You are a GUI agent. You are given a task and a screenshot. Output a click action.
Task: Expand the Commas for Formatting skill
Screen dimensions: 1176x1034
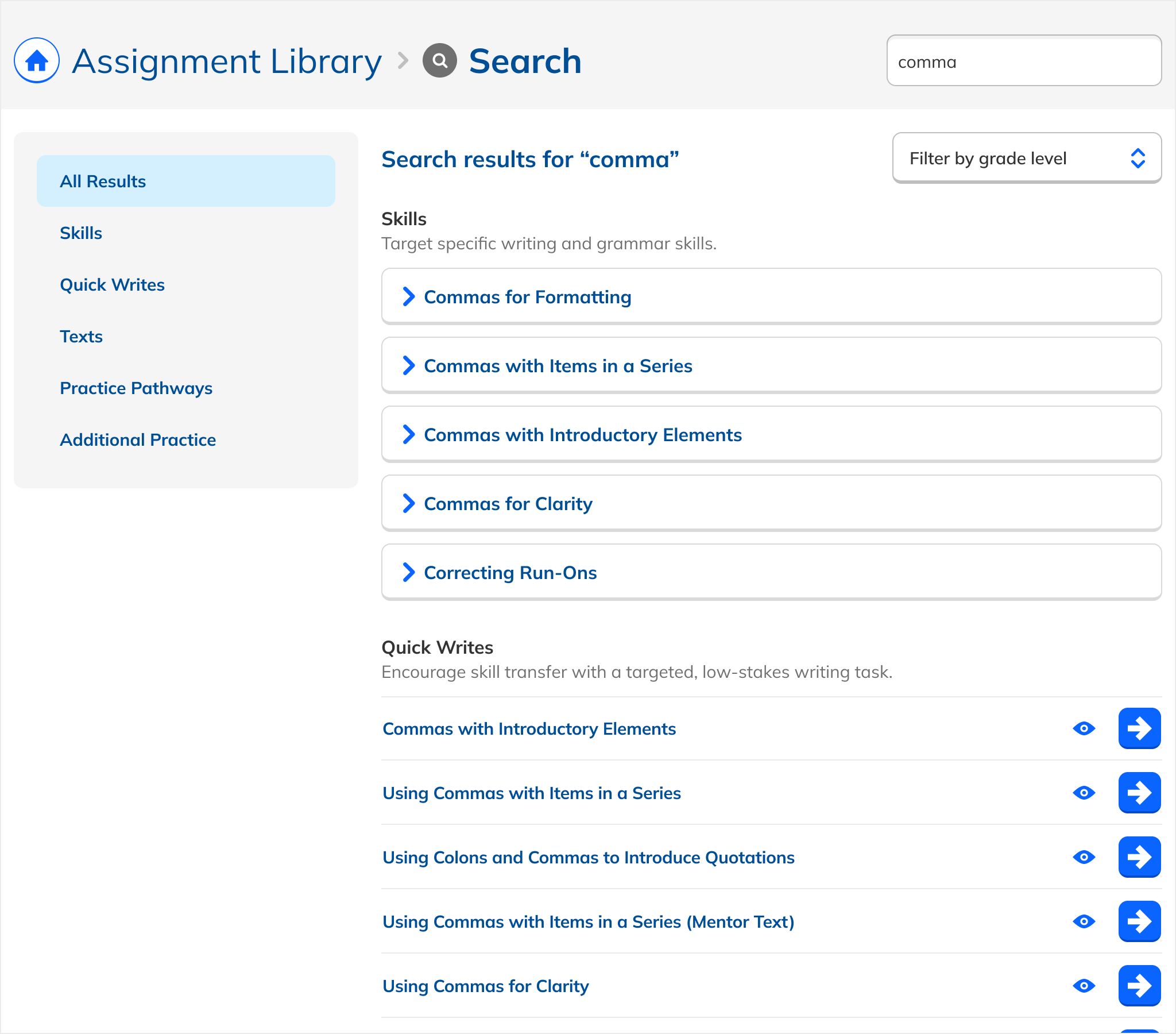527,296
